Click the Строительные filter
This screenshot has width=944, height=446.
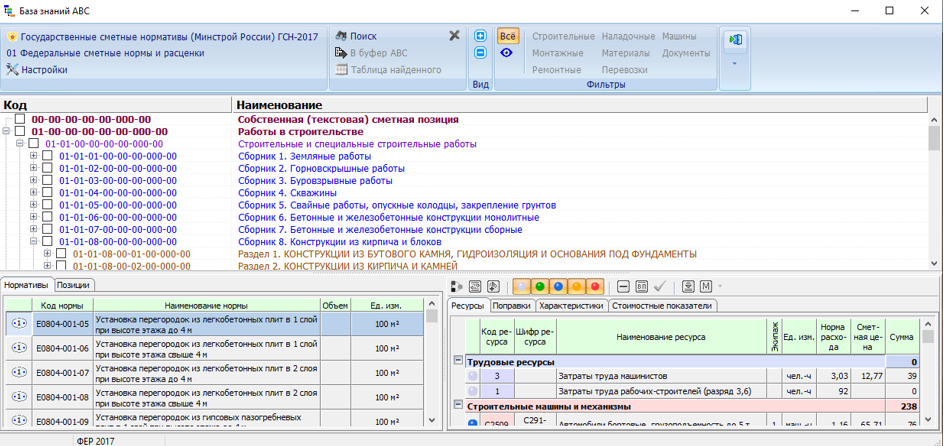[564, 36]
